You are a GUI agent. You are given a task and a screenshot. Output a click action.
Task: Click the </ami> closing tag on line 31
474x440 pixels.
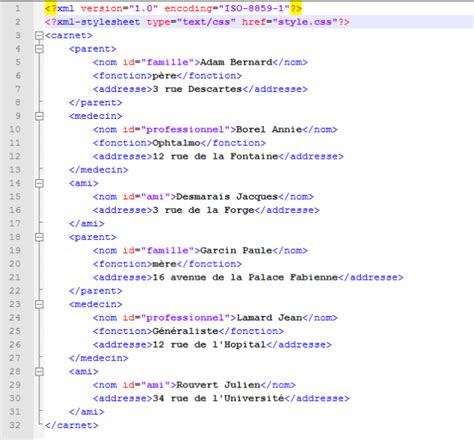(x=87, y=412)
